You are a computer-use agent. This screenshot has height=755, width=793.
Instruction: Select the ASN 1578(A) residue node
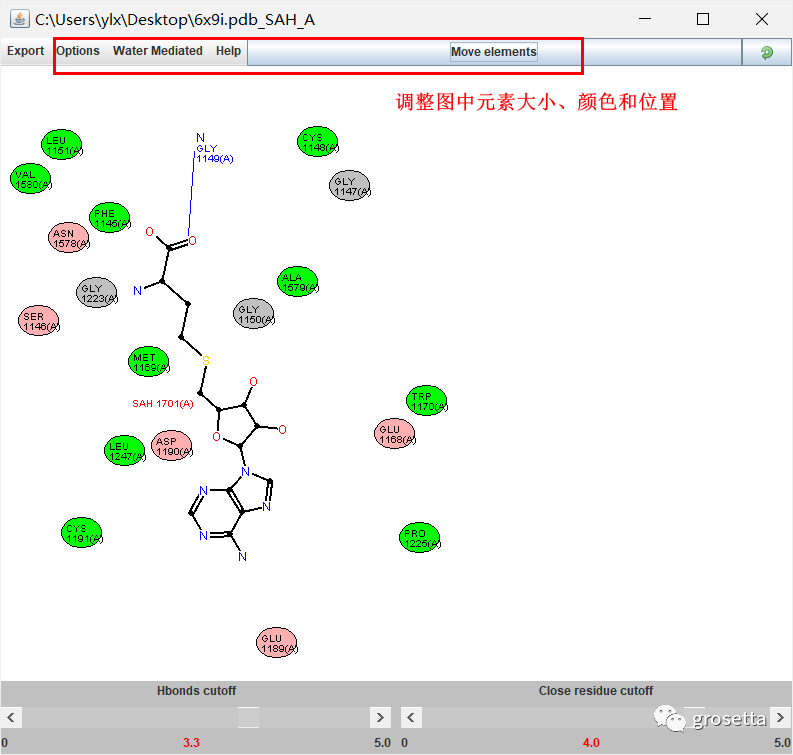(69, 237)
